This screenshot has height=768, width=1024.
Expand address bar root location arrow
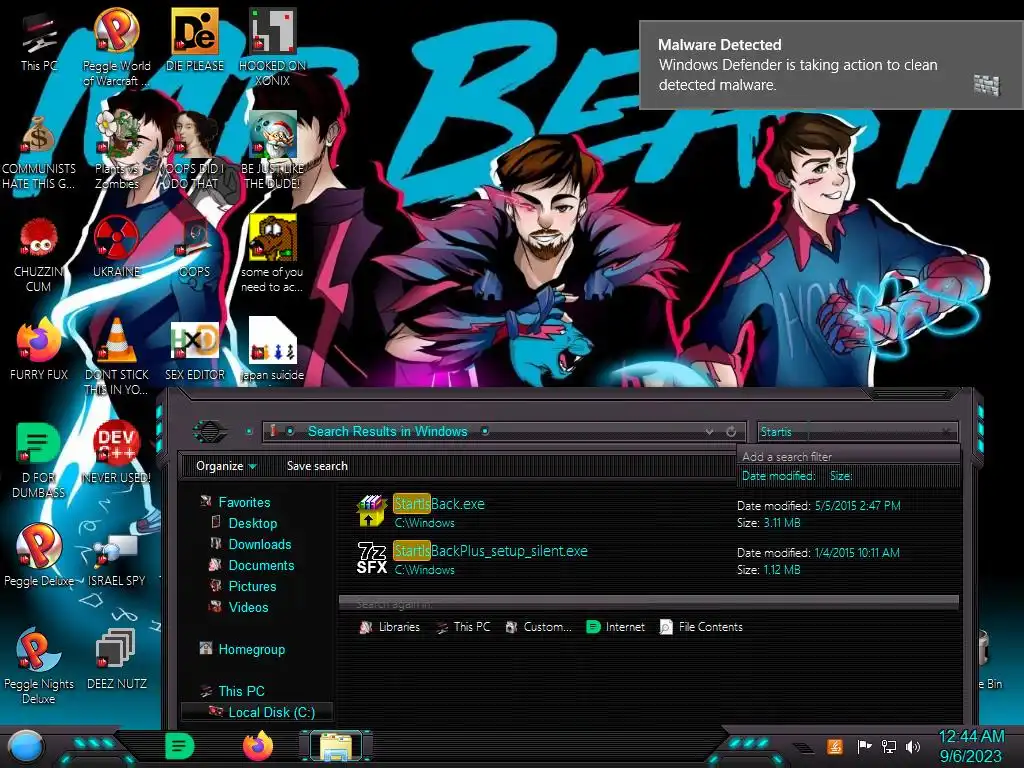click(291, 431)
